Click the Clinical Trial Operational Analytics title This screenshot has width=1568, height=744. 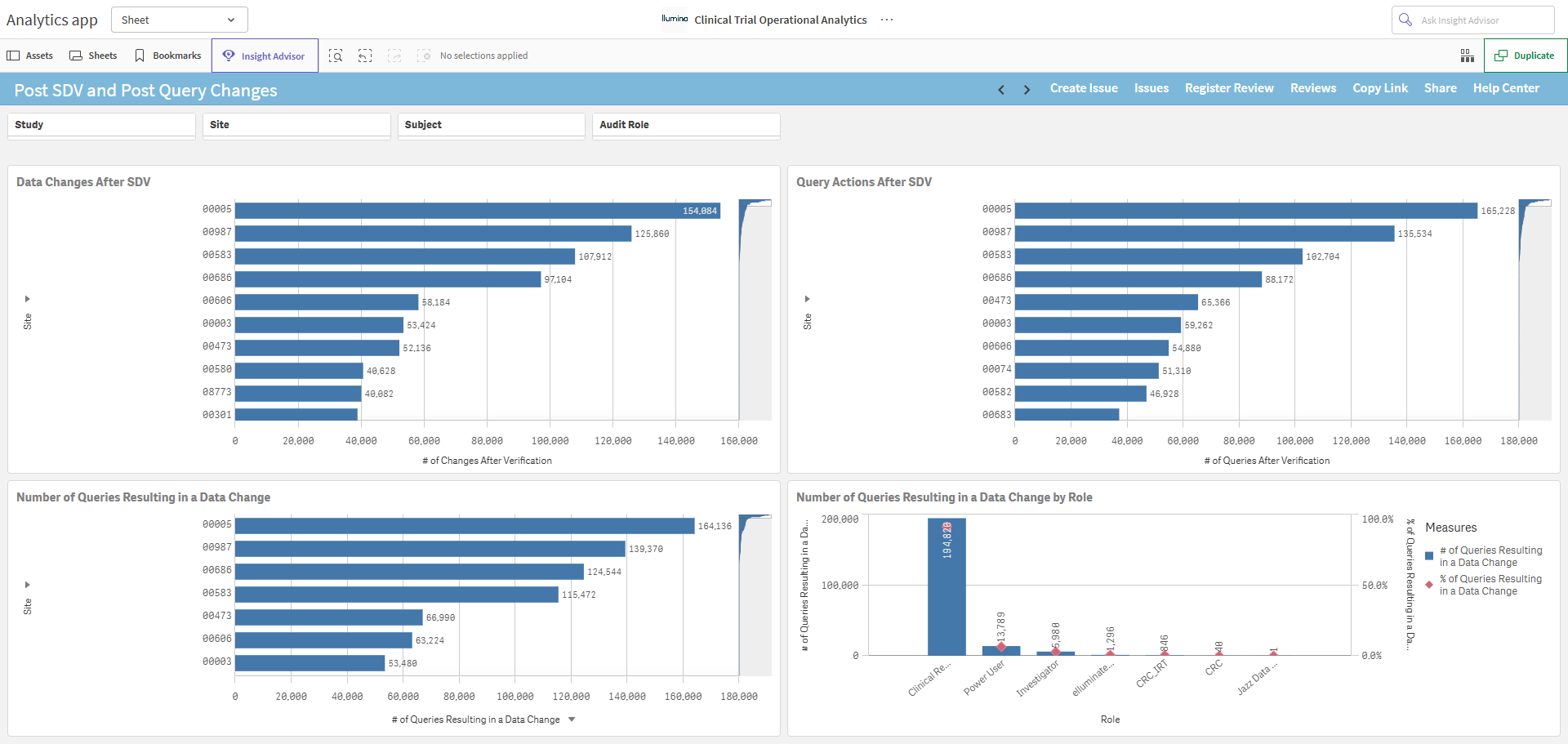(780, 20)
